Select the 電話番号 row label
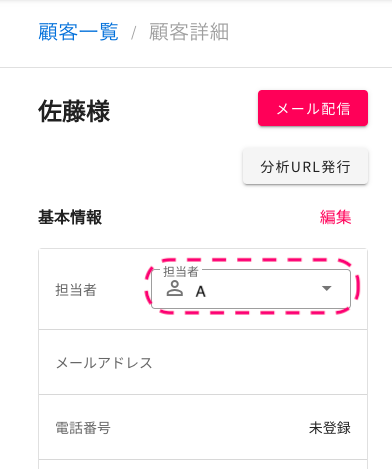 point(83,428)
